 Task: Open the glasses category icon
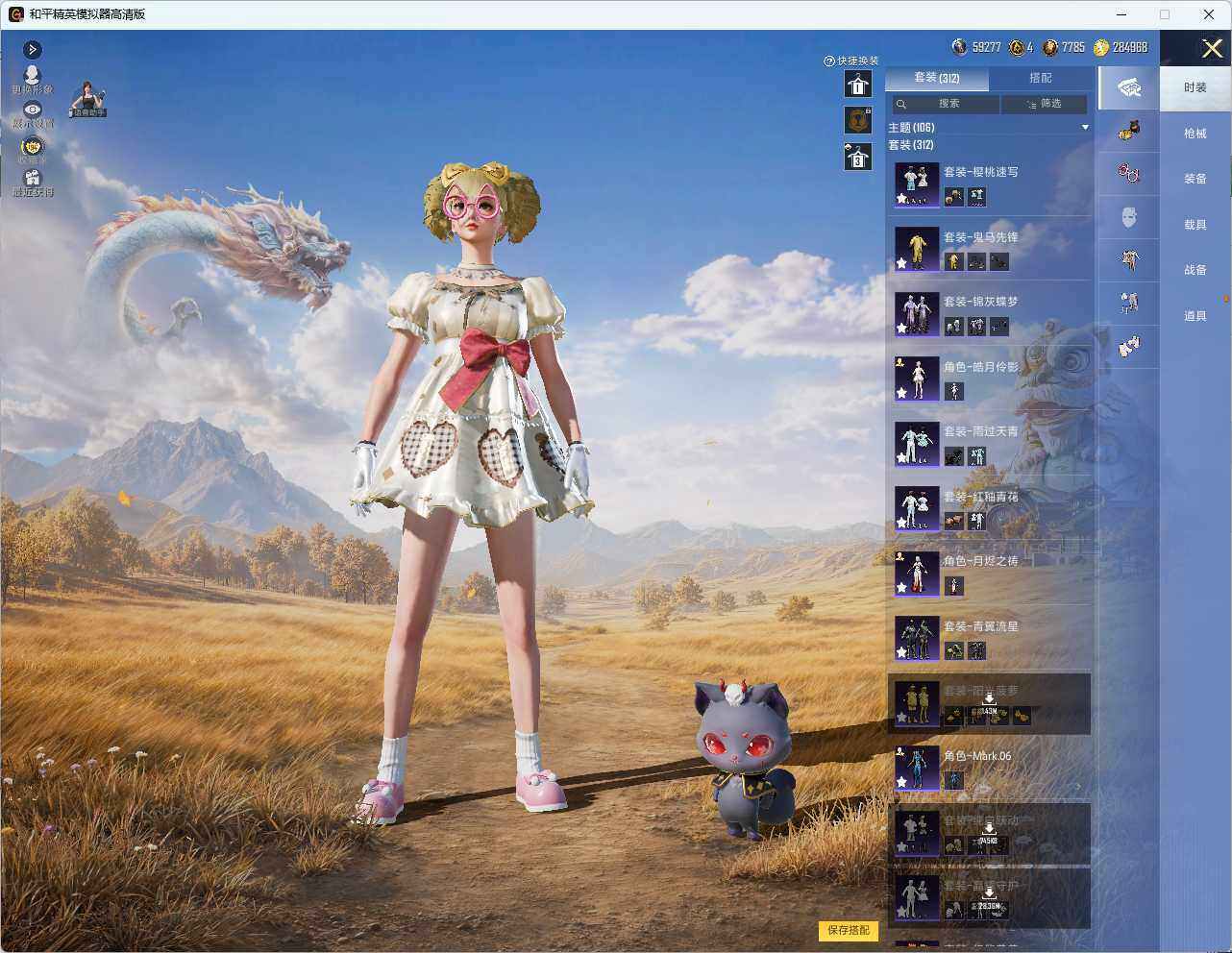(1129, 173)
